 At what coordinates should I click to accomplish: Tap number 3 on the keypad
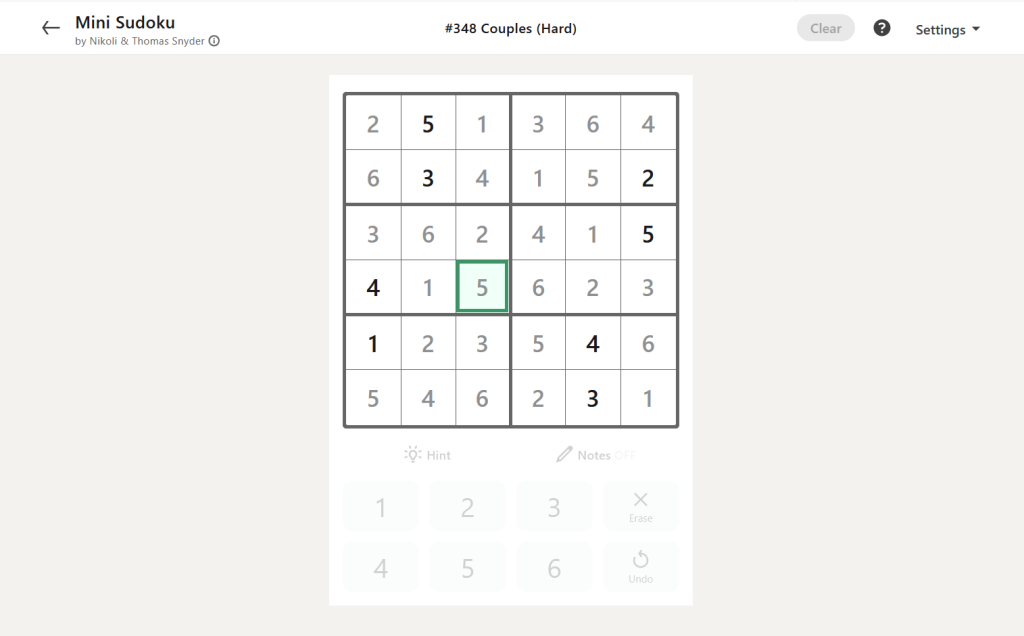554,507
